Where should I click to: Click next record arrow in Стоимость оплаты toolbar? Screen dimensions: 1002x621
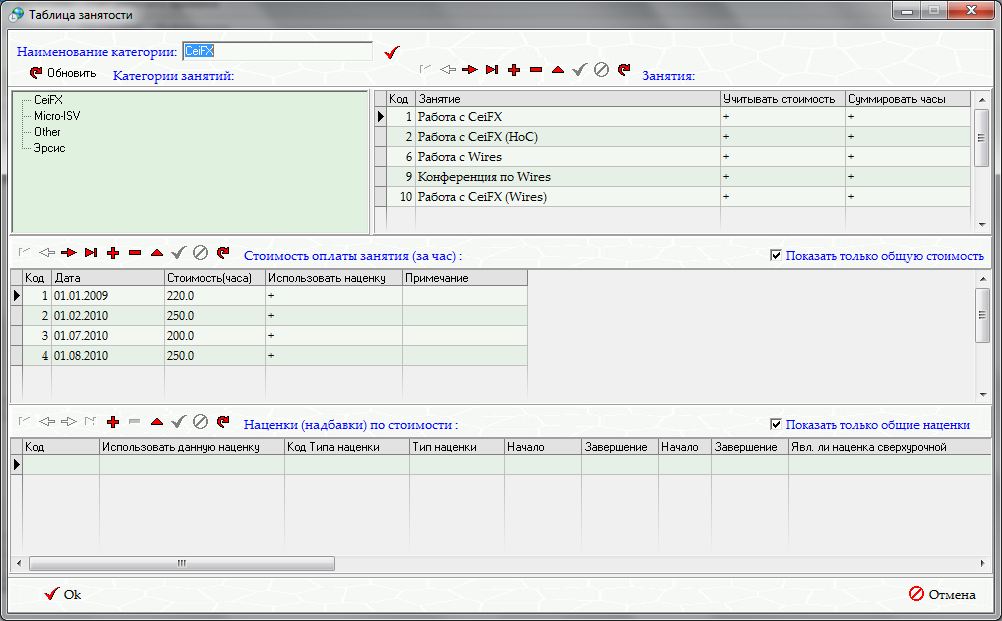(x=68, y=253)
